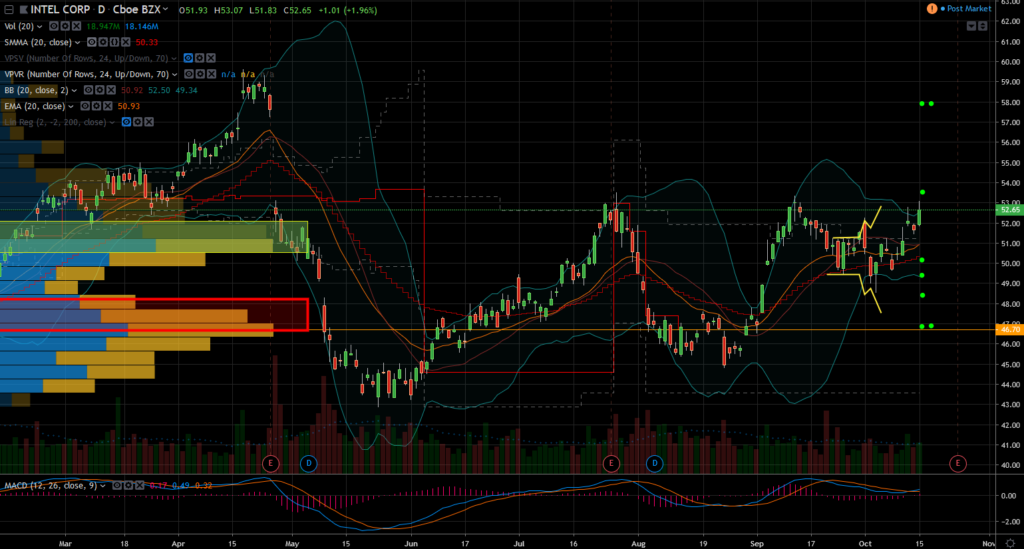Remove the Vol (20) indicator

click(76, 26)
